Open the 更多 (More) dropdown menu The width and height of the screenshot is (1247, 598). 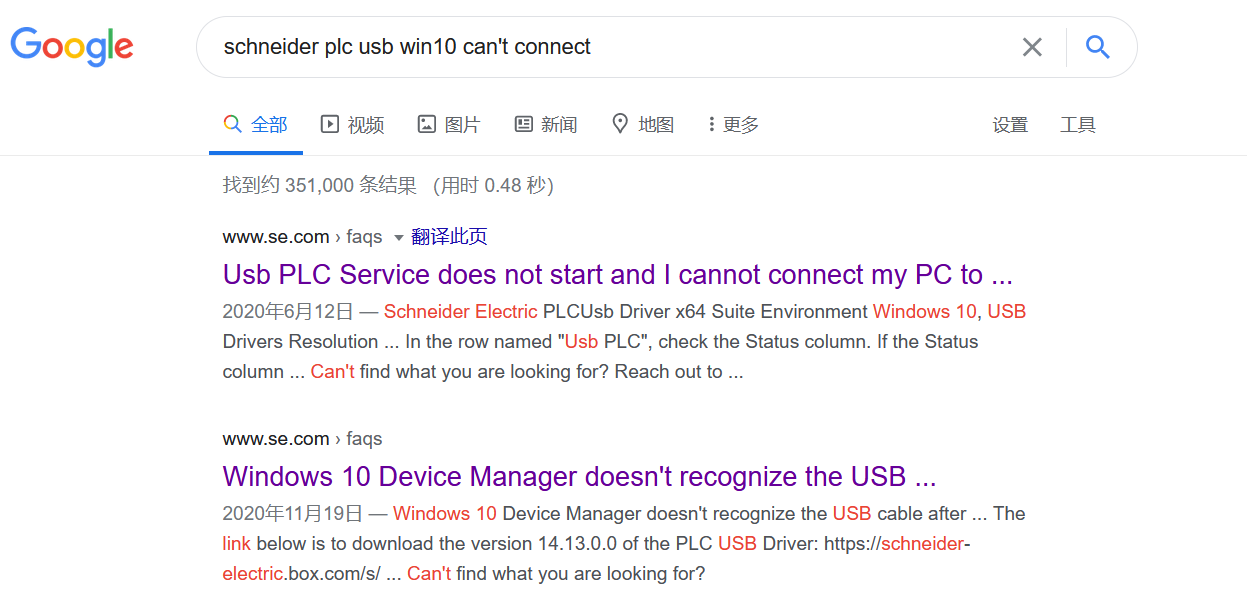(740, 124)
